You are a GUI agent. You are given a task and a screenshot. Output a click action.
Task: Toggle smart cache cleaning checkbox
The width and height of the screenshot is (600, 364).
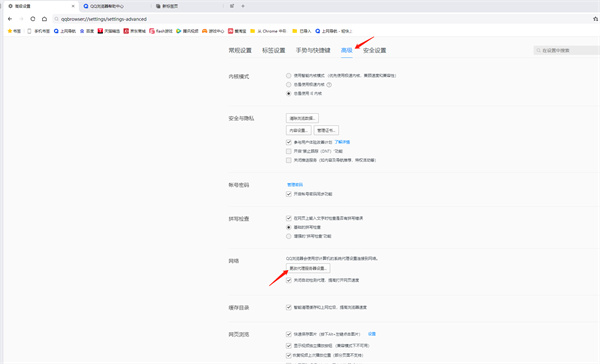coord(289,307)
